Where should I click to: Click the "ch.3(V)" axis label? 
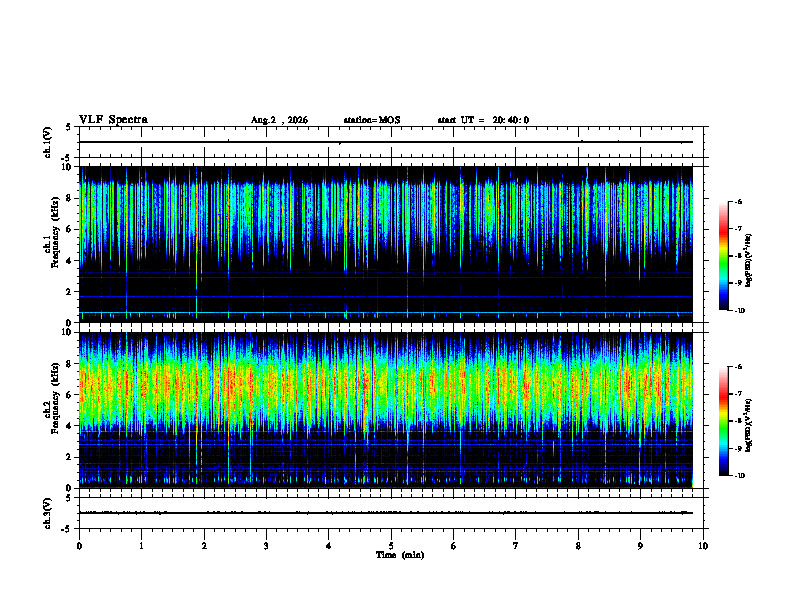[x=47, y=514]
